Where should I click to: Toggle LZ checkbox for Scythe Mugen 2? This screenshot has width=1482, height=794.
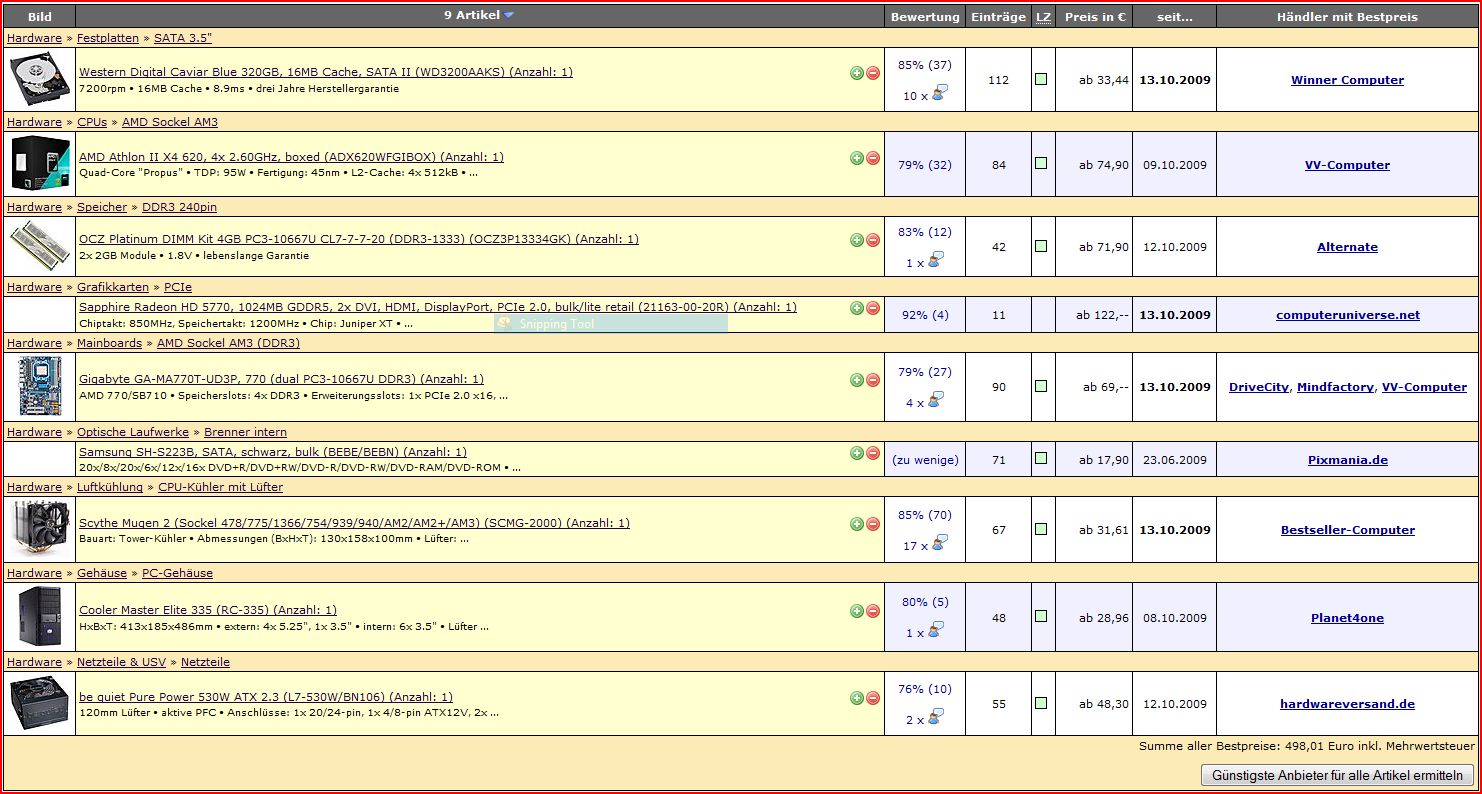click(x=1041, y=528)
